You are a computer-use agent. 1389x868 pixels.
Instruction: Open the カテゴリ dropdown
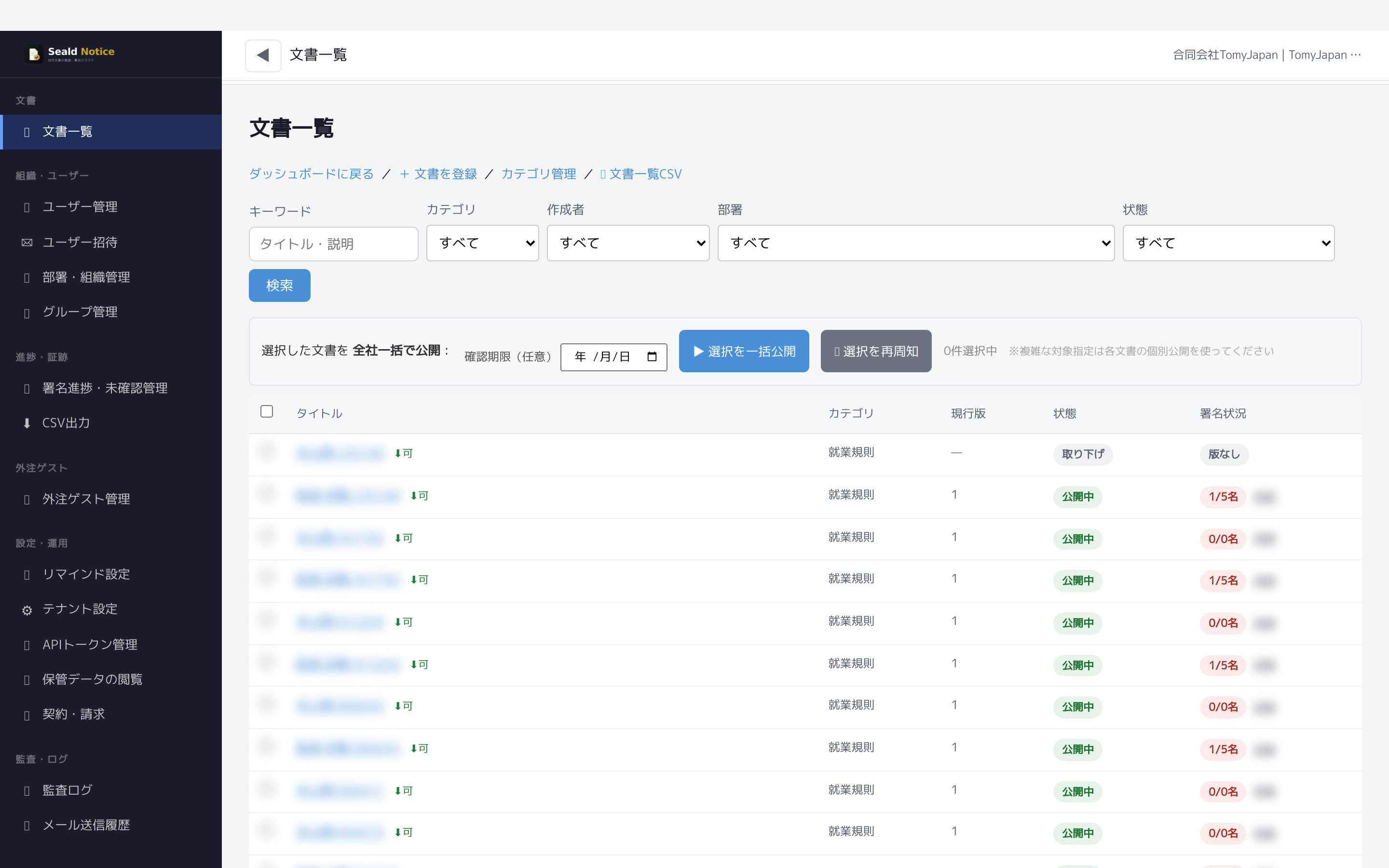pos(482,243)
